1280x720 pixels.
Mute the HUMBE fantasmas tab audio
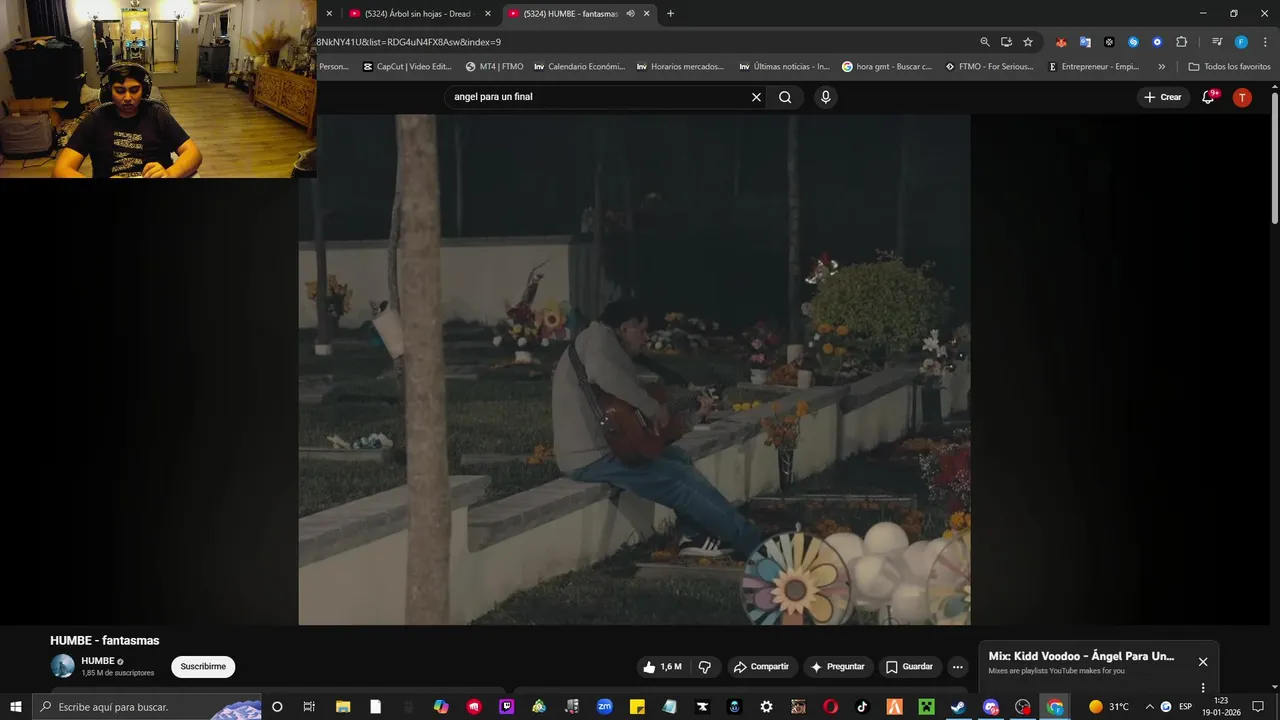click(x=630, y=14)
